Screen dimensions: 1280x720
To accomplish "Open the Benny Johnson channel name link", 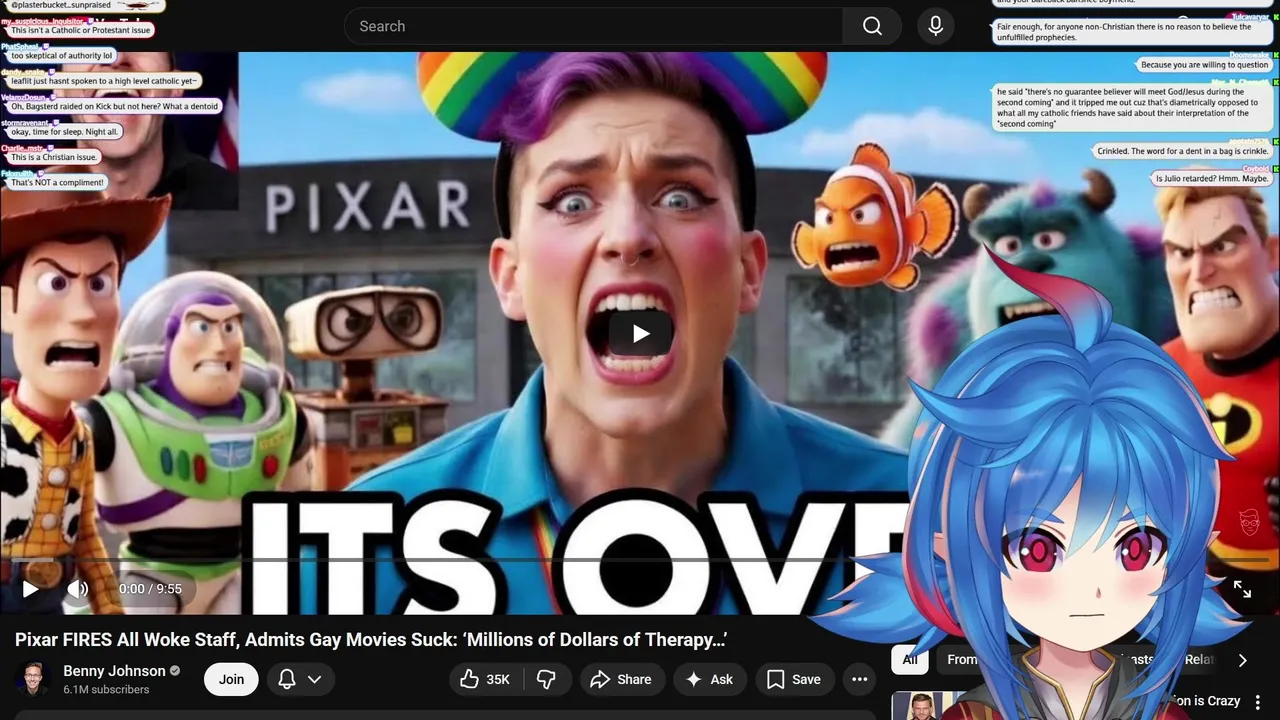I will (x=114, y=671).
